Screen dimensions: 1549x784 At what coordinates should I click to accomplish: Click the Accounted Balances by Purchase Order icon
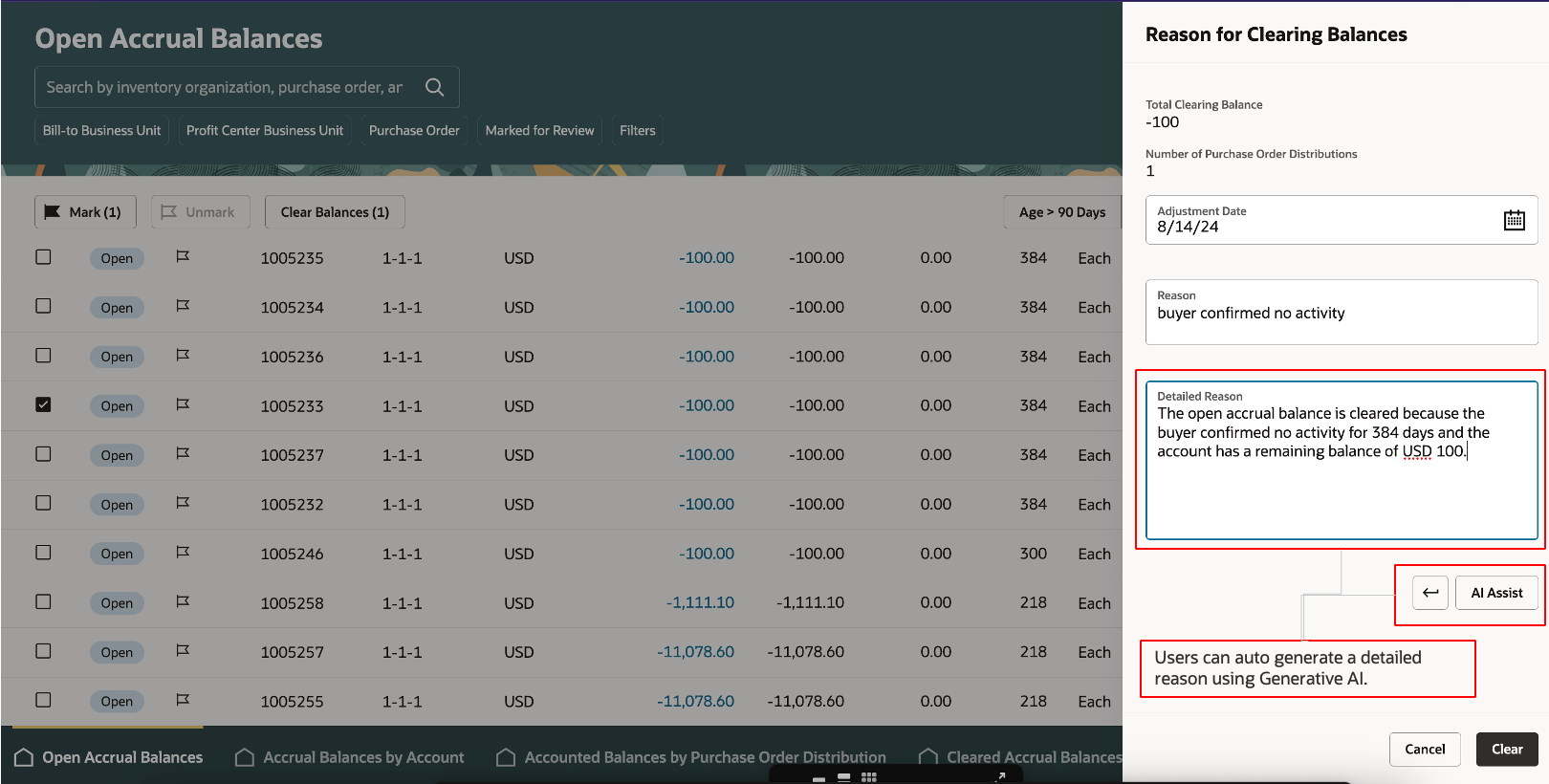click(x=506, y=757)
